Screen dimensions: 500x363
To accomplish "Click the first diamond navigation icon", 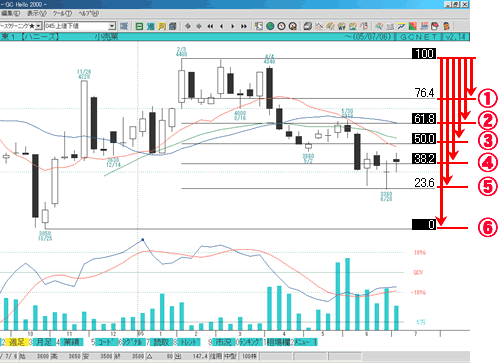I will coord(188,26).
